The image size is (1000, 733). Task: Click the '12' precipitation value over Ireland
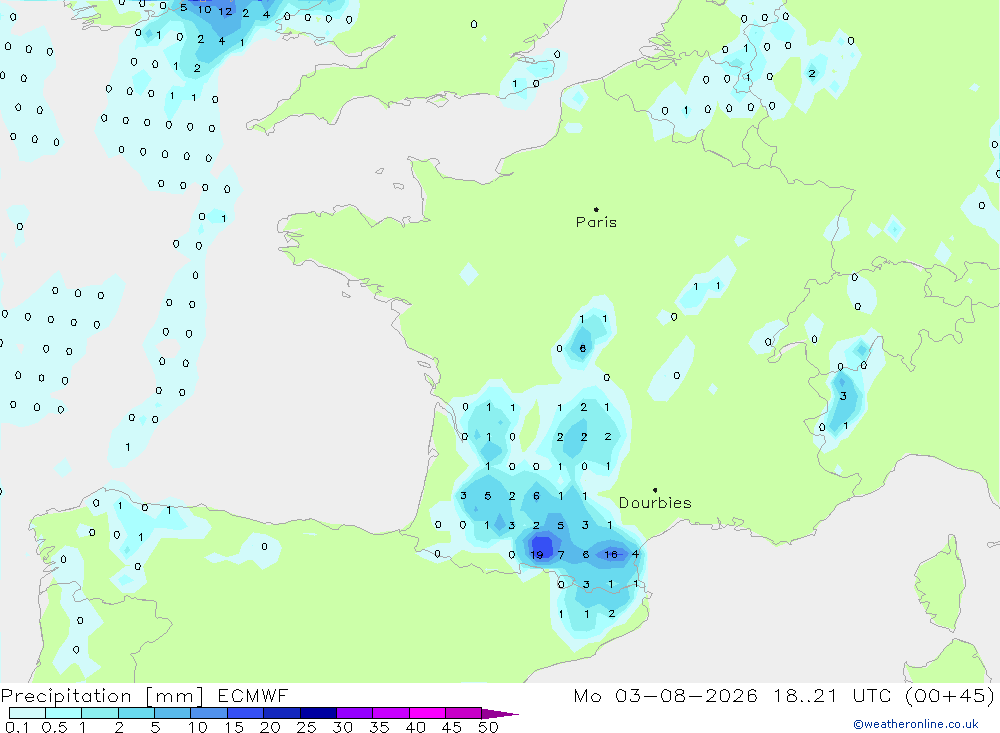(225, 11)
